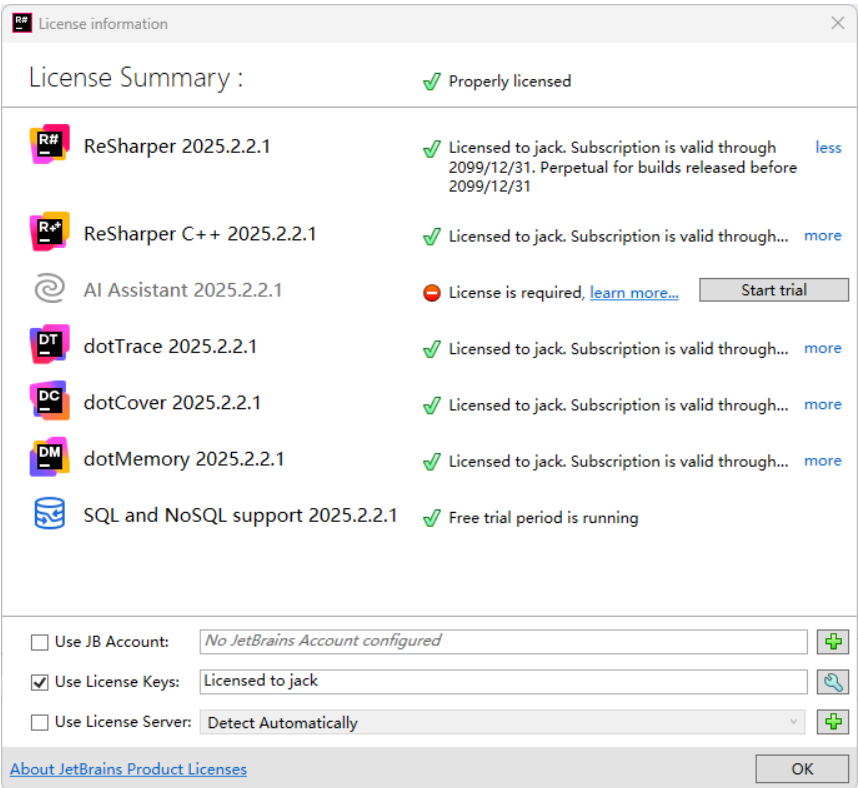Click the ReSharper product icon
858x788 pixels.
50,146
